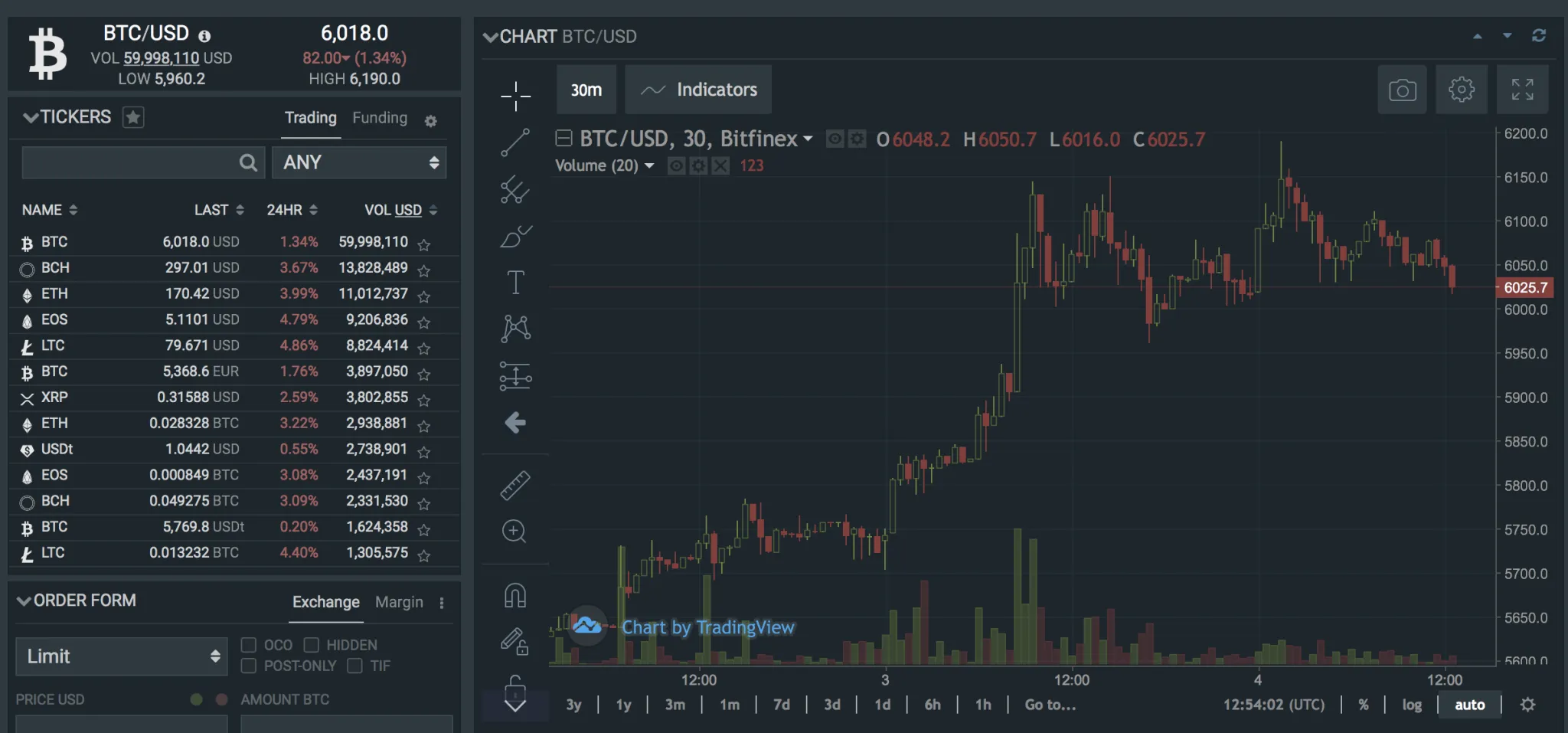
Task: Click the ticker search input field
Action: pyautogui.click(x=130, y=162)
